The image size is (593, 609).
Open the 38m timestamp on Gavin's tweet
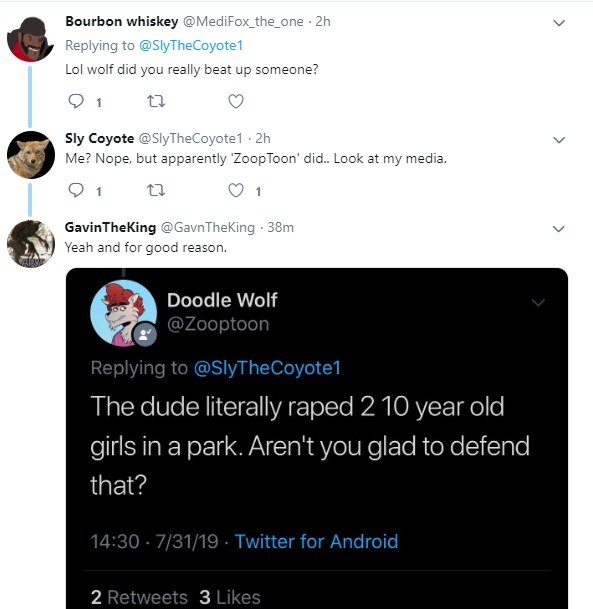coord(280,227)
